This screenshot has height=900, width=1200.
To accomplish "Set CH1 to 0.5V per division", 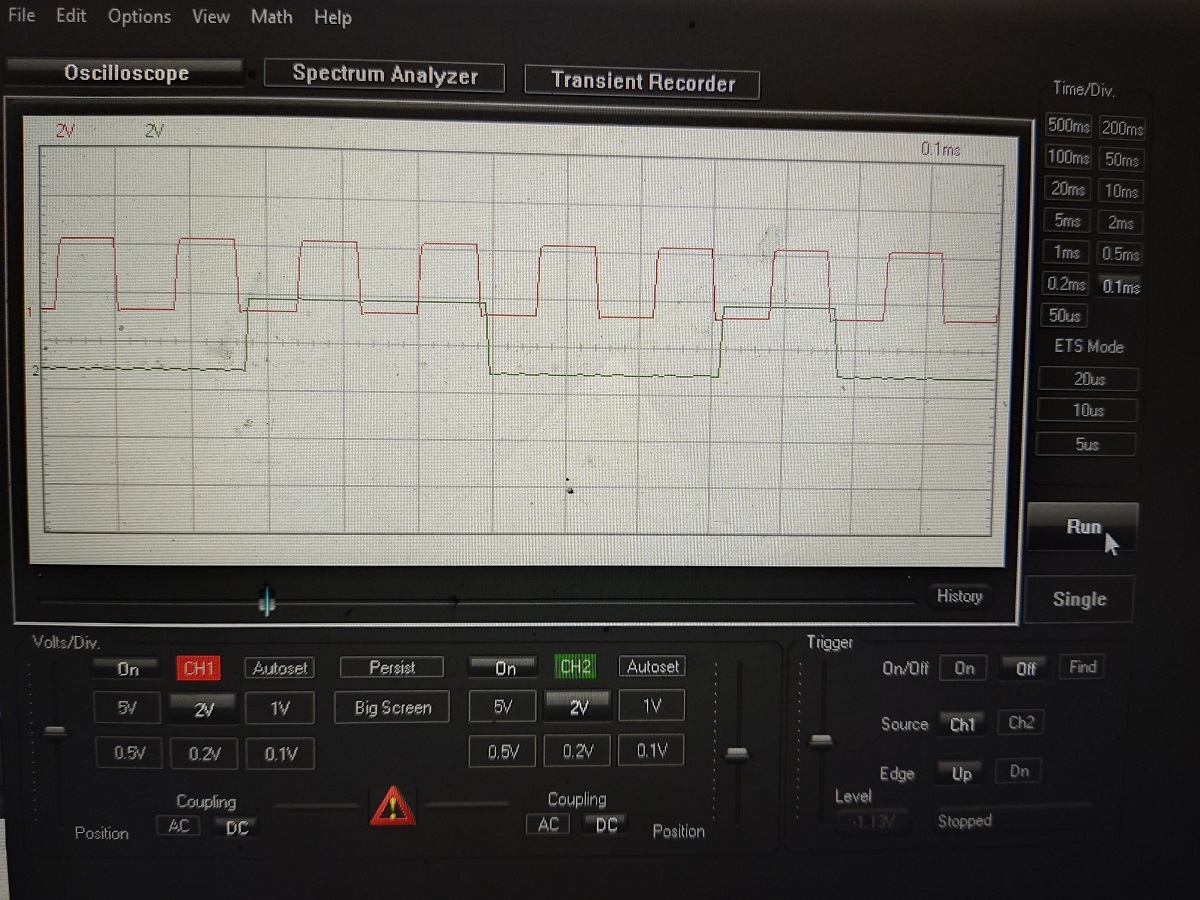I will point(128,753).
